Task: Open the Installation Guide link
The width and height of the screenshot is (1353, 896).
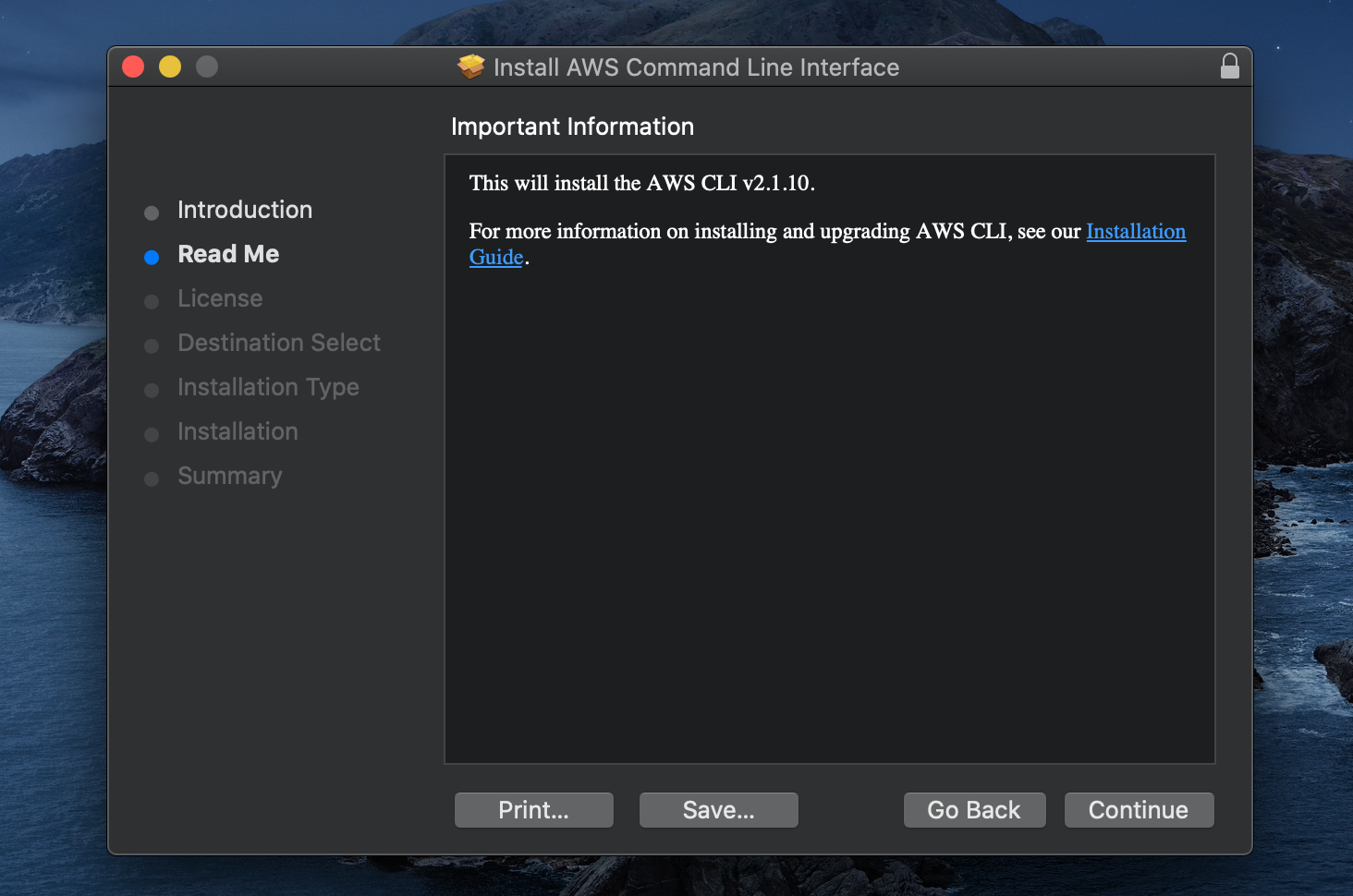Action: click(x=1136, y=231)
